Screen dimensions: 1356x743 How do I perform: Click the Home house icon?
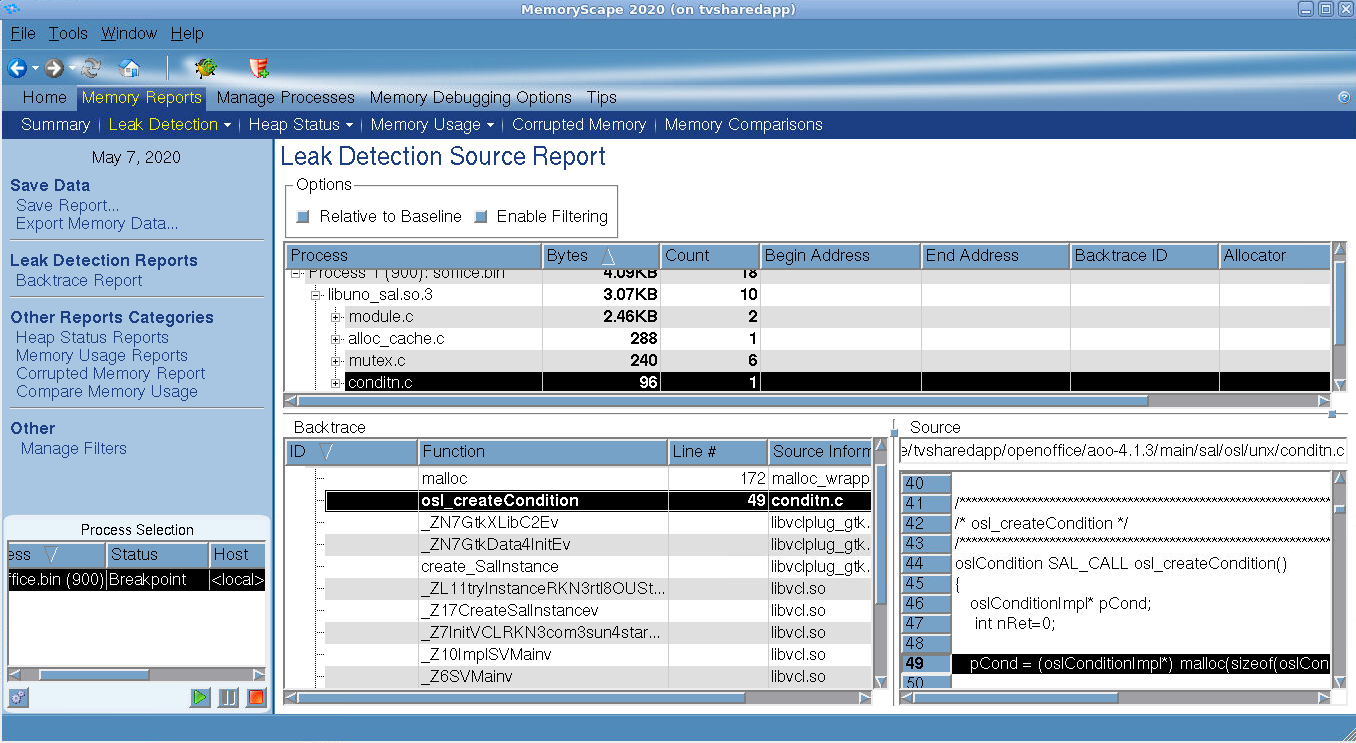tap(129, 68)
